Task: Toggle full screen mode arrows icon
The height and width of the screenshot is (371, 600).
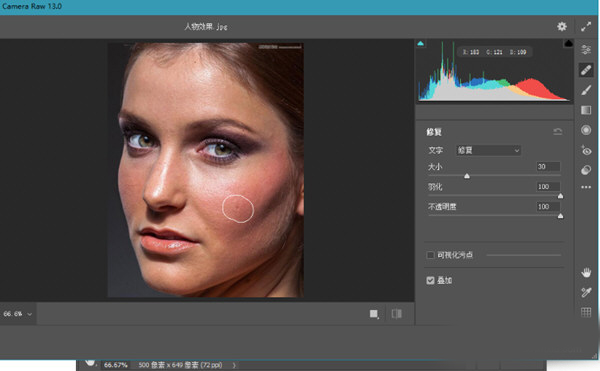Action: pyautogui.click(x=586, y=26)
